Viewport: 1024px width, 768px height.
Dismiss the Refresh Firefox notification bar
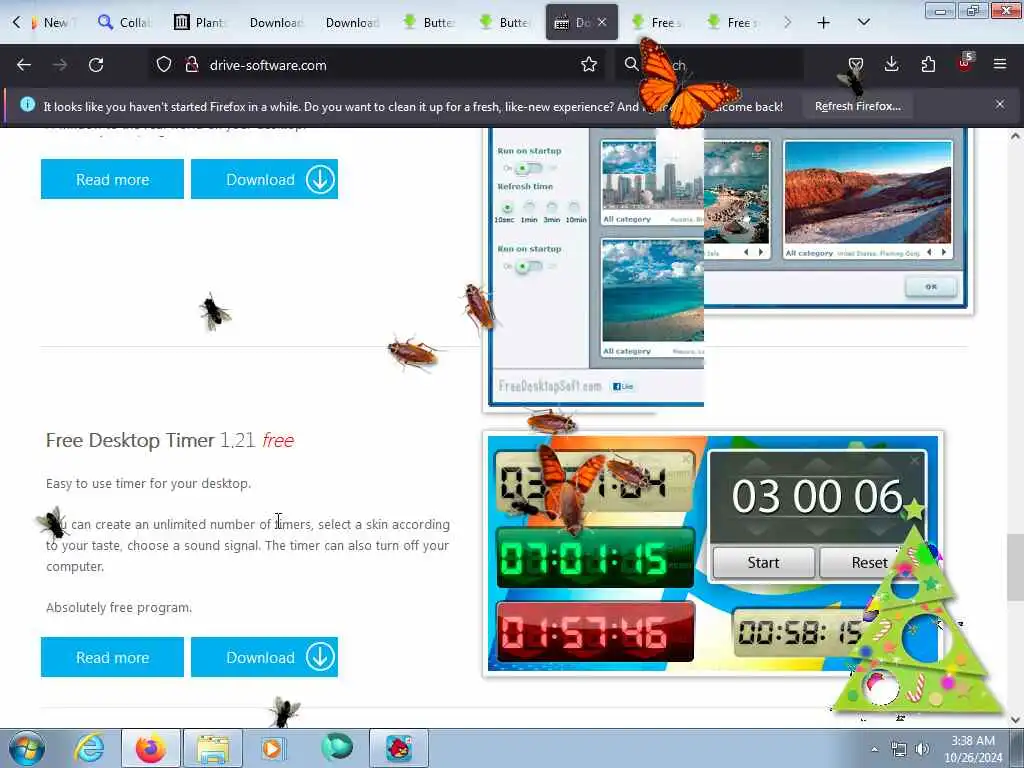1000,104
